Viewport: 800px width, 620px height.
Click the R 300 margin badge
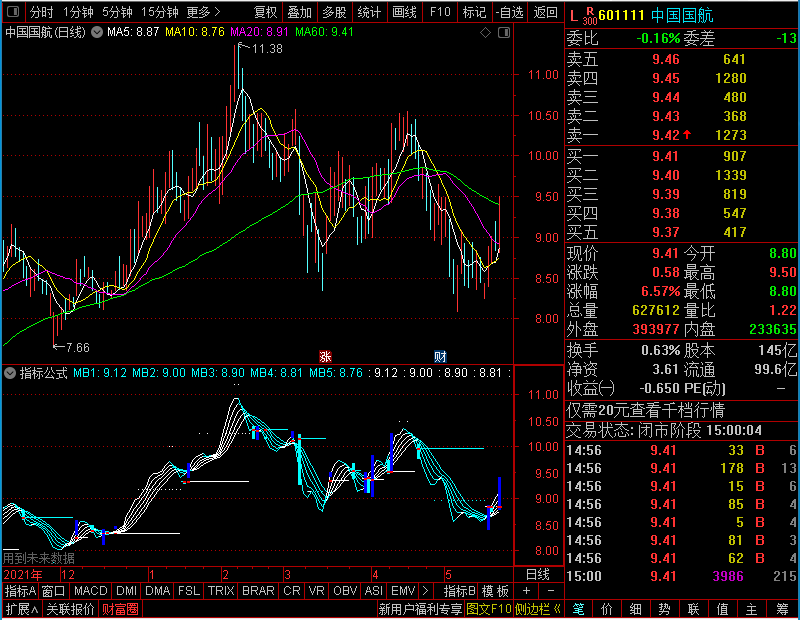(x=590, y=16)
